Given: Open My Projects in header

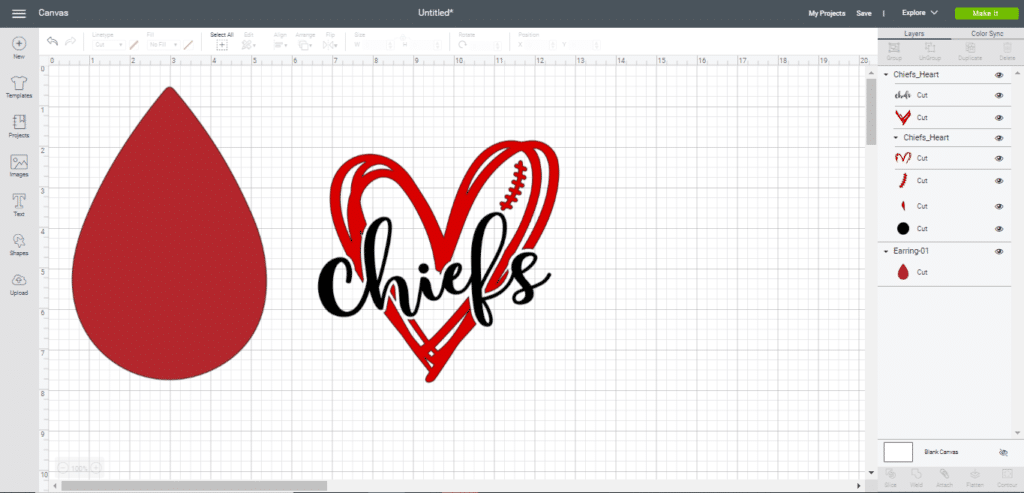Looking at the screenshot, I should 827,13.
